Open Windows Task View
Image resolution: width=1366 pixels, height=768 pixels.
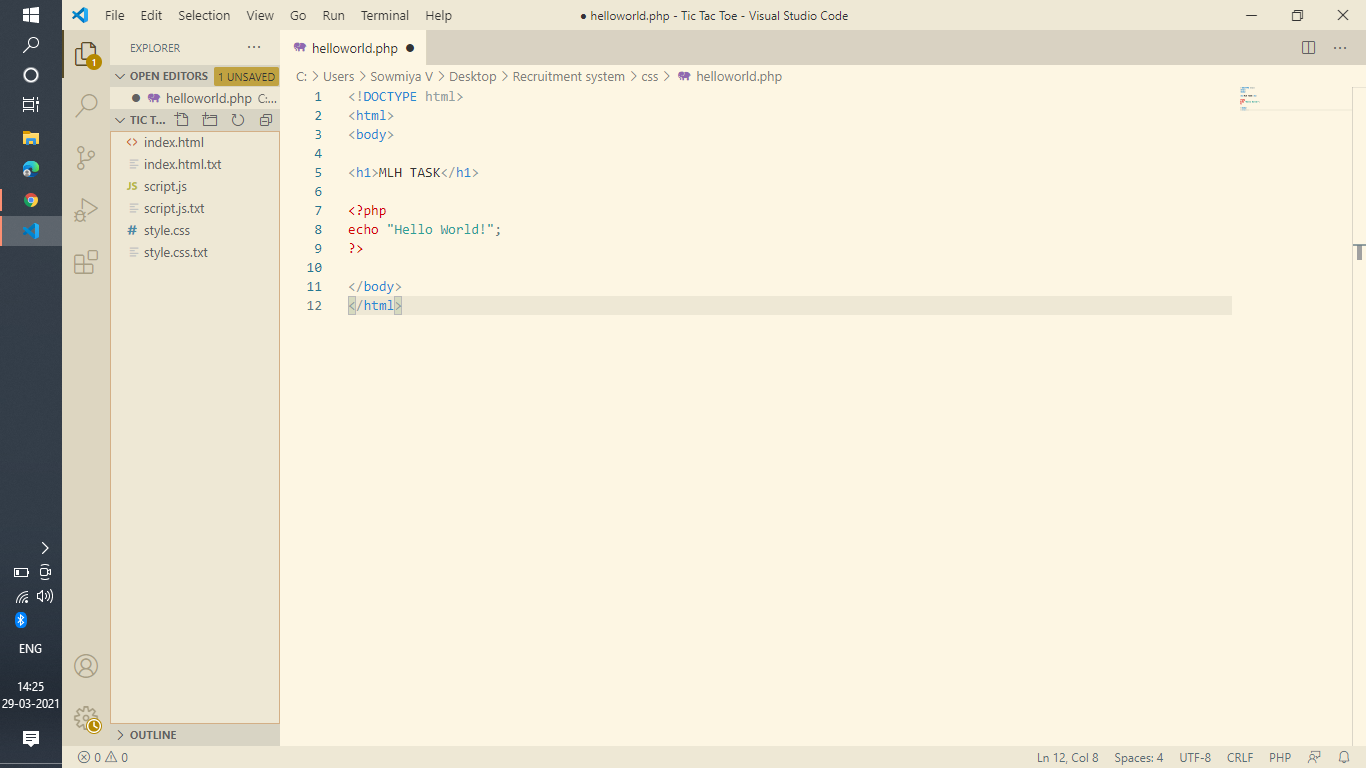[31, 104]
